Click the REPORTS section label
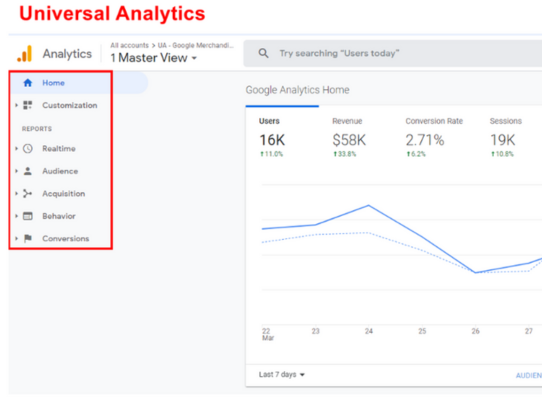The image size is (542, 400). click(x=37, y=129)
